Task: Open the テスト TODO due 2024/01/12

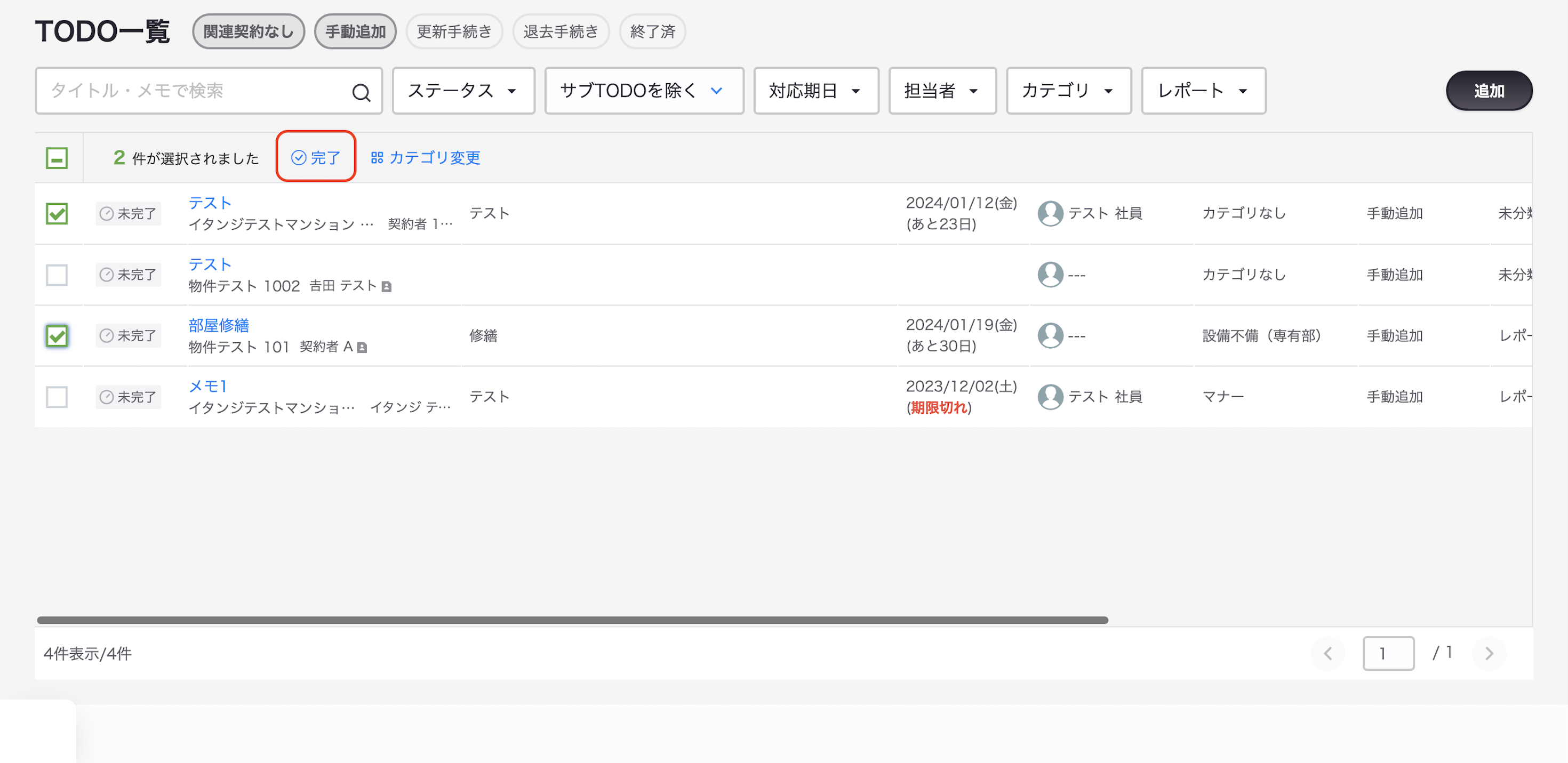Action: [x=210, y=203]
